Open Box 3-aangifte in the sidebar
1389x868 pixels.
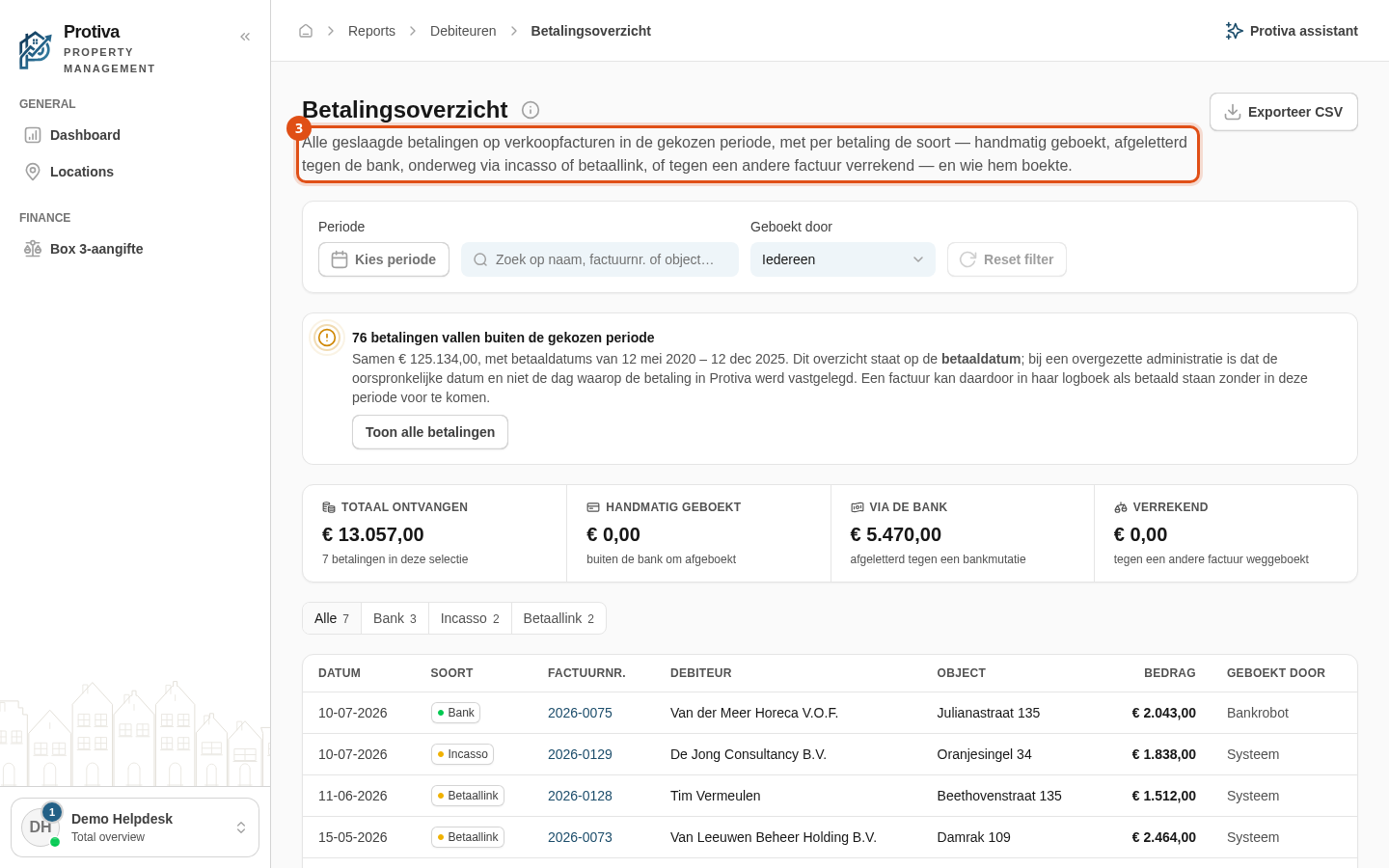135,249
